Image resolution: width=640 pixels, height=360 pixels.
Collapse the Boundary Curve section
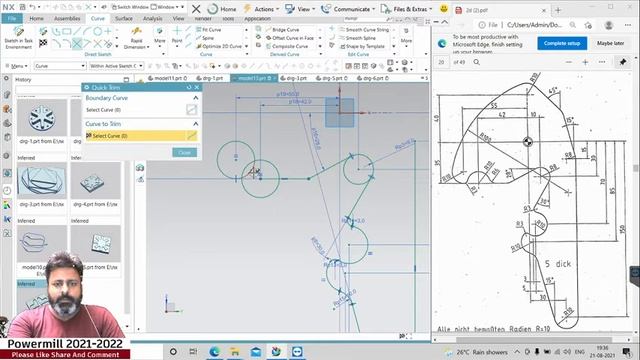pyautogui.click(x=196, y=98)
